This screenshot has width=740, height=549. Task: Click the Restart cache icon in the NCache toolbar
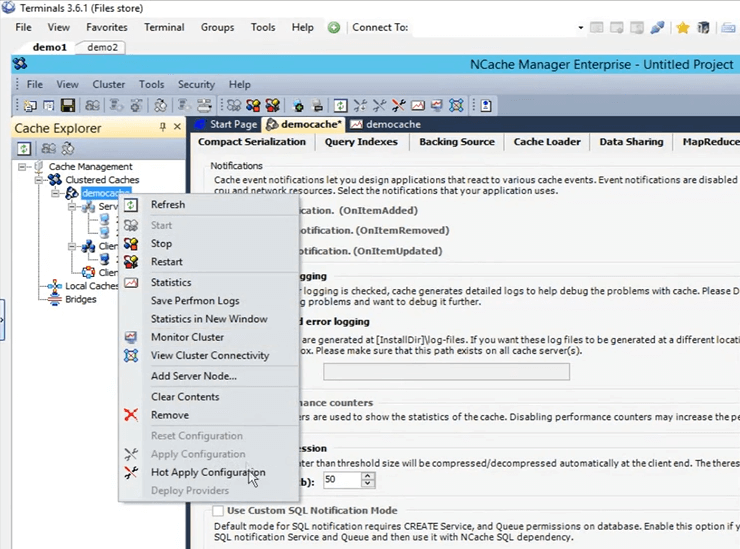click(272, 105)
